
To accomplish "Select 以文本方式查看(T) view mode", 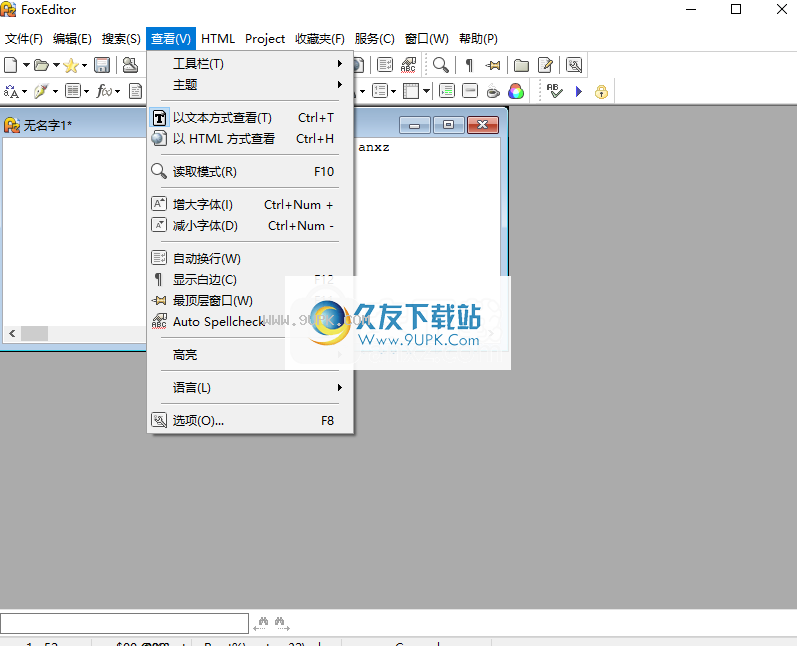I will [x=250, y=118].
